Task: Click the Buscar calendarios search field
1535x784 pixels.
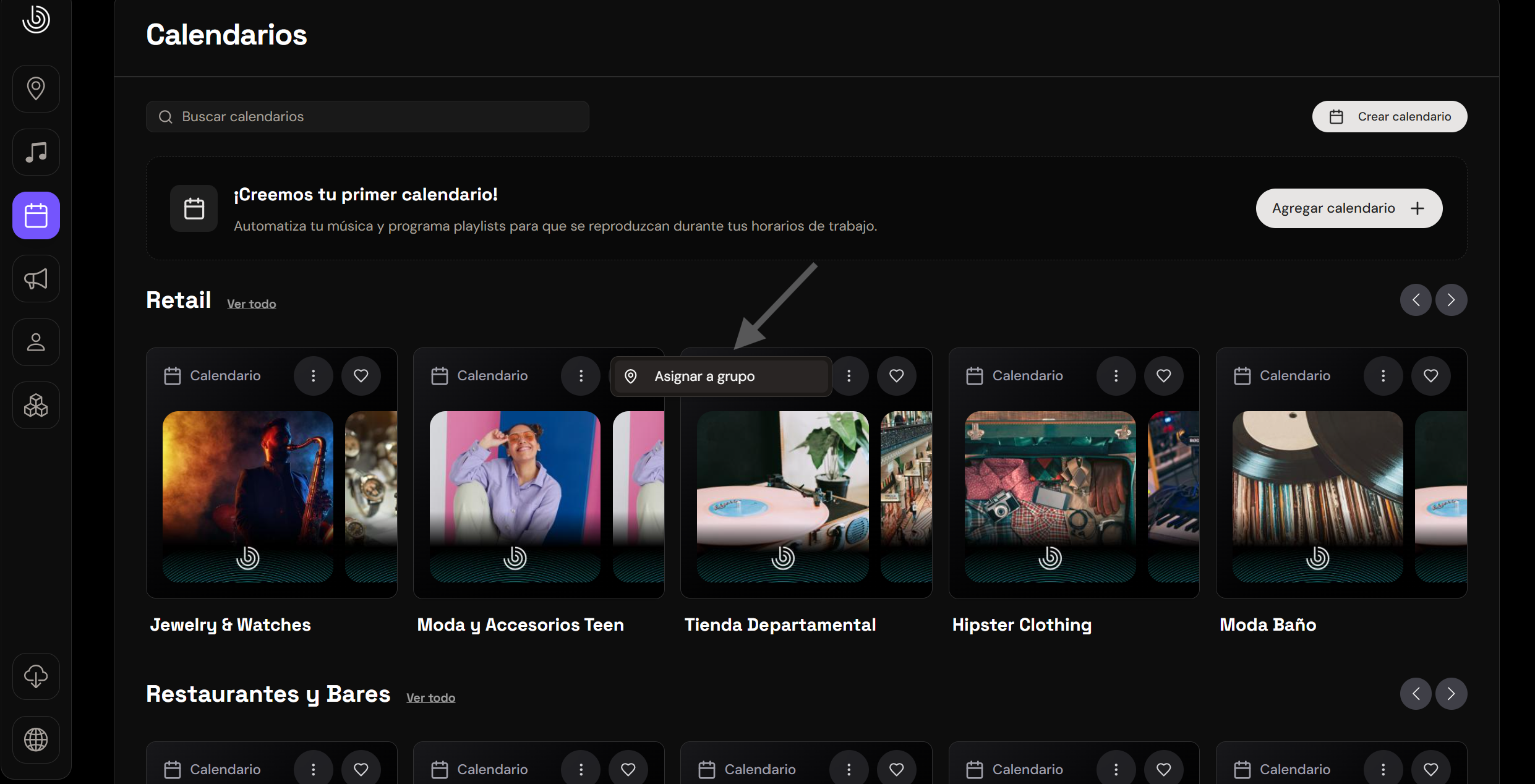Action: (367, 117)
